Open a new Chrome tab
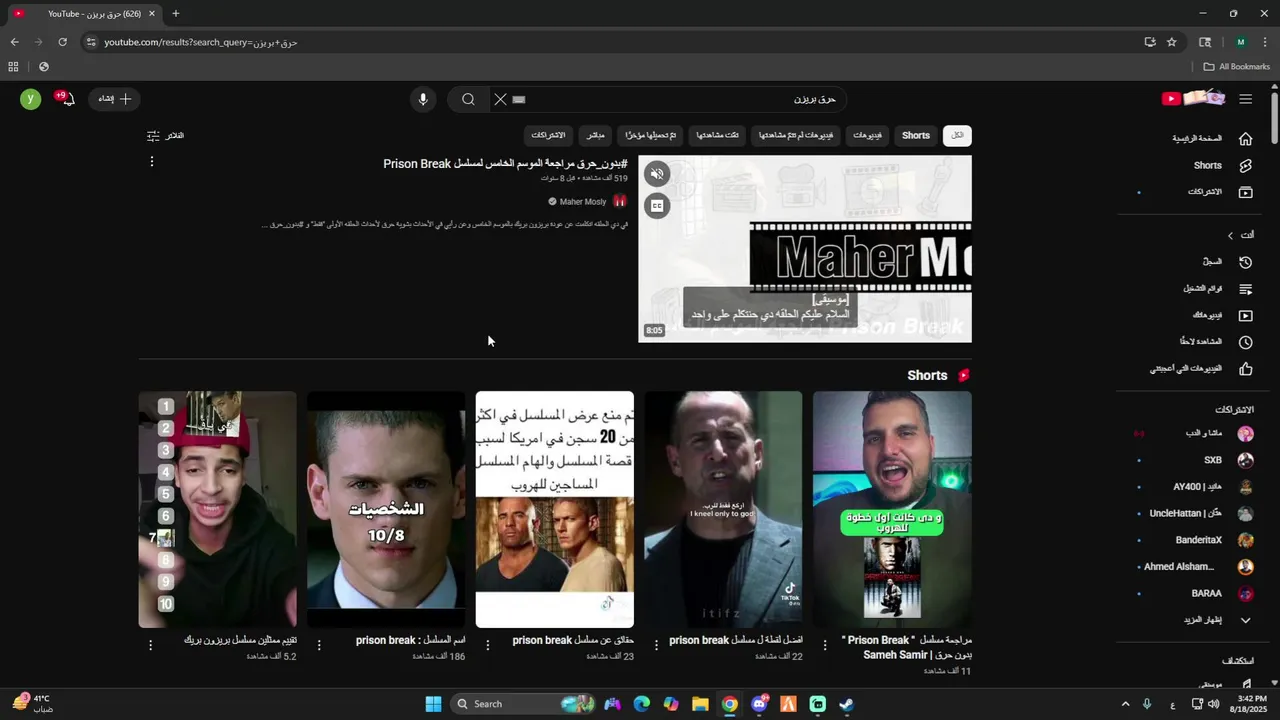Image resolution: width=1280 pixels, height=720 pixels. (176, 13)
